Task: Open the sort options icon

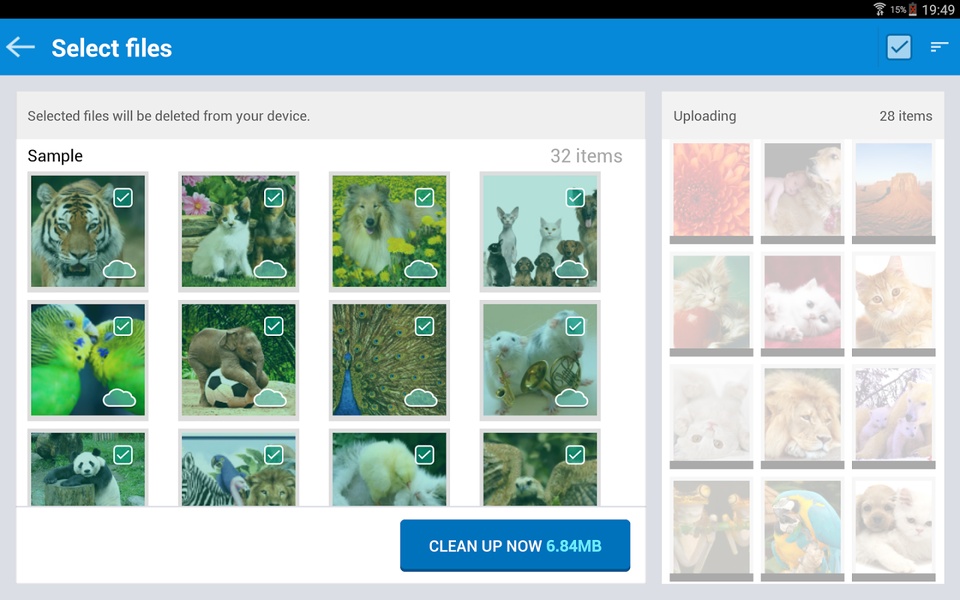Action: tap(939, 47)
